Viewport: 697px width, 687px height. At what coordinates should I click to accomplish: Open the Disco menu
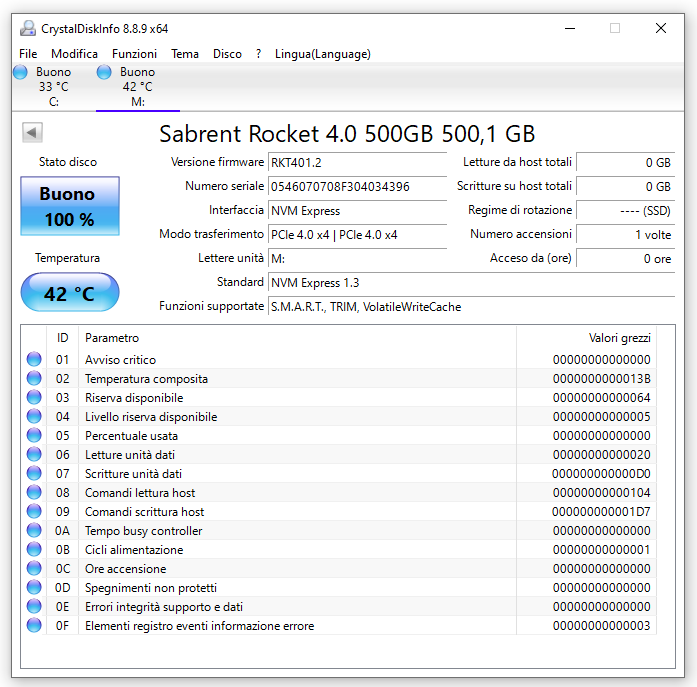pos(227,54)
